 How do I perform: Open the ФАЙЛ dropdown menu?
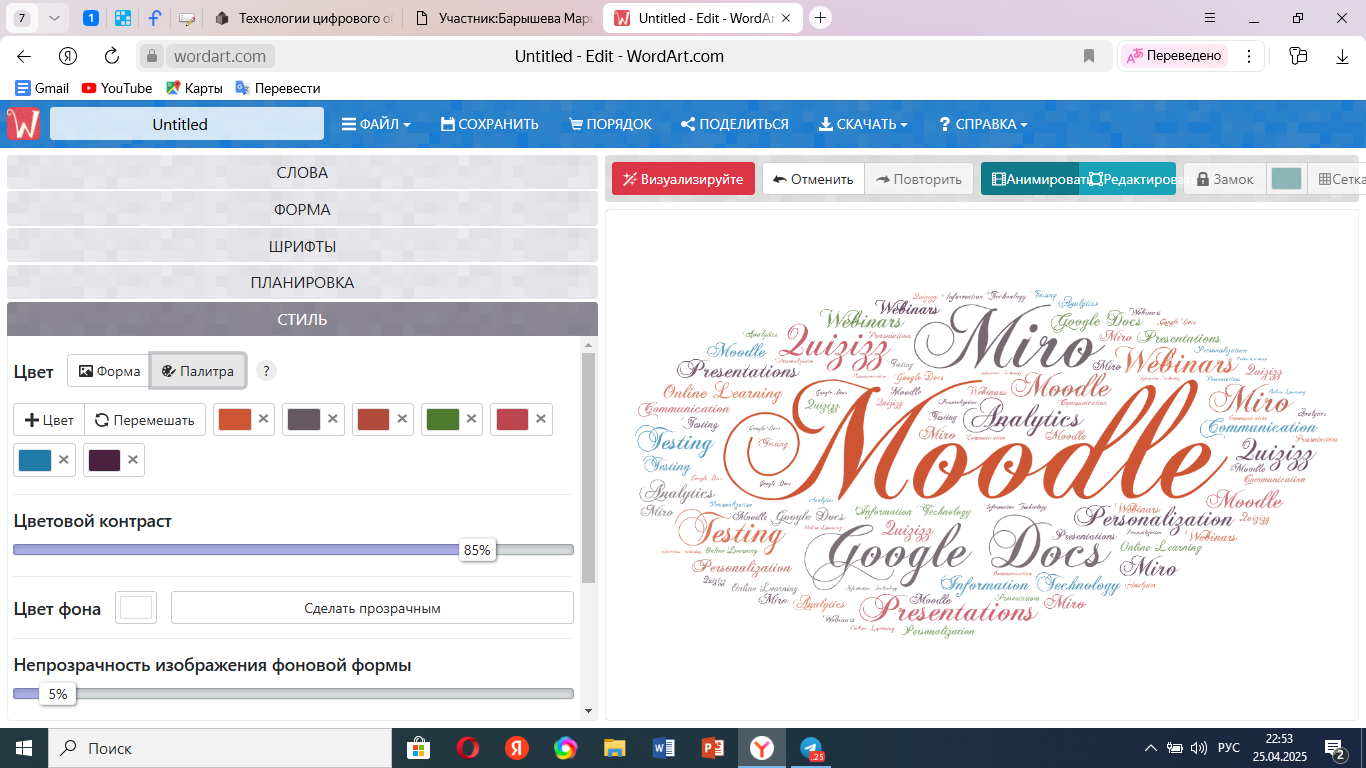point(376,124)
